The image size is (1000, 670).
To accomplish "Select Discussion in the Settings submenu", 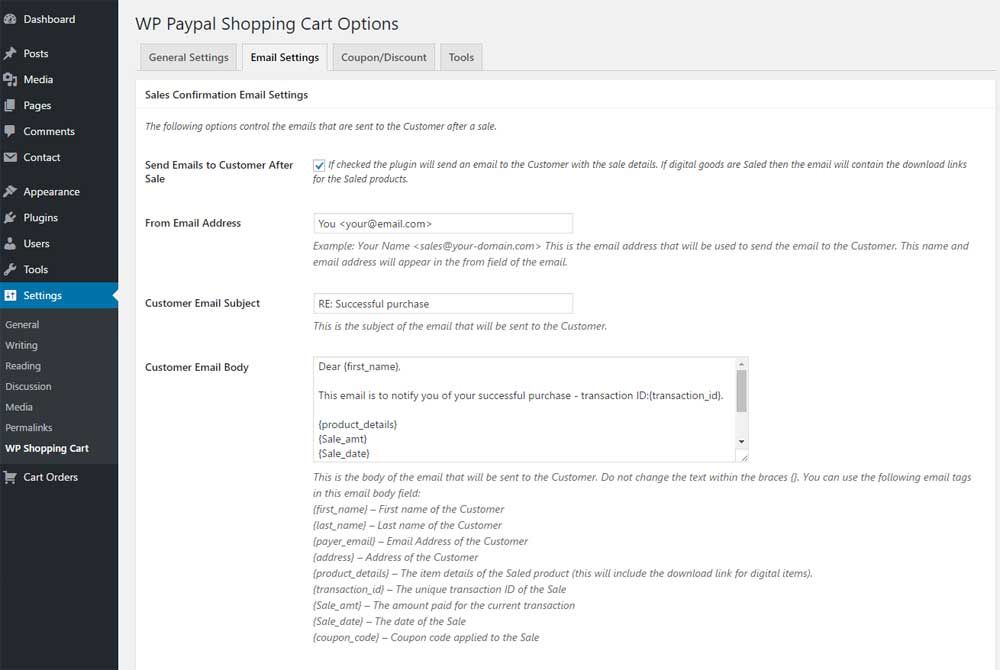I will tap(28, 386).
